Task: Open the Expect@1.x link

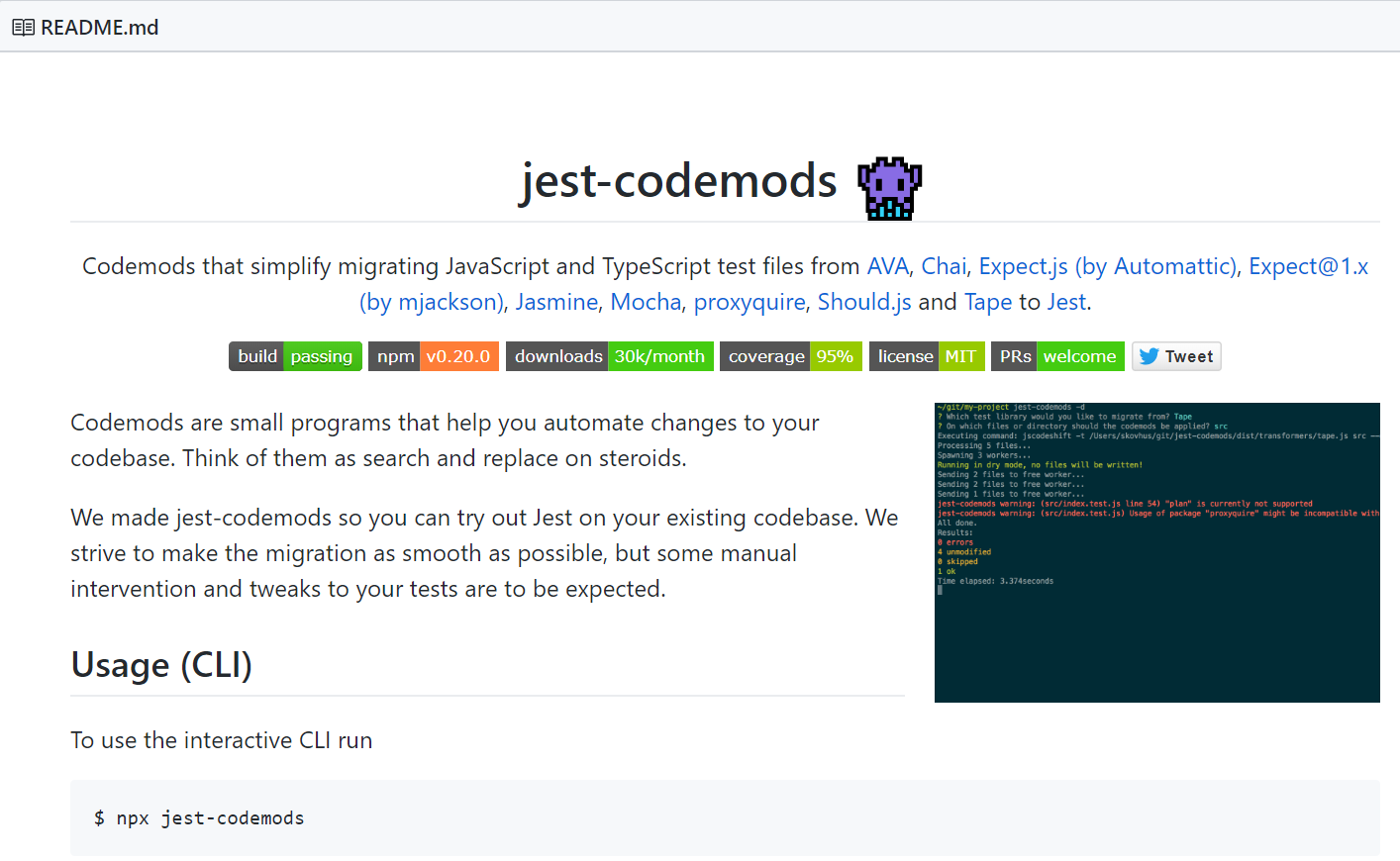Action: (x=1308, y=266)
